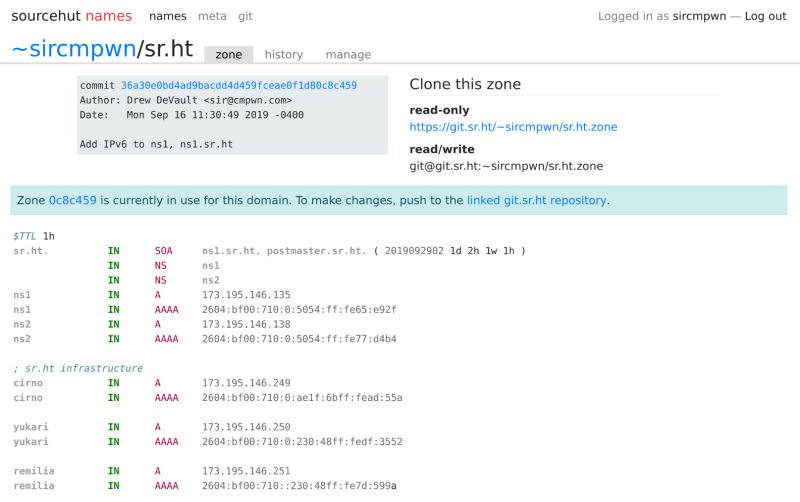Click the sr.ht infrastructure comment line
The height and width of the screenshot is (502, 800).
78,368
